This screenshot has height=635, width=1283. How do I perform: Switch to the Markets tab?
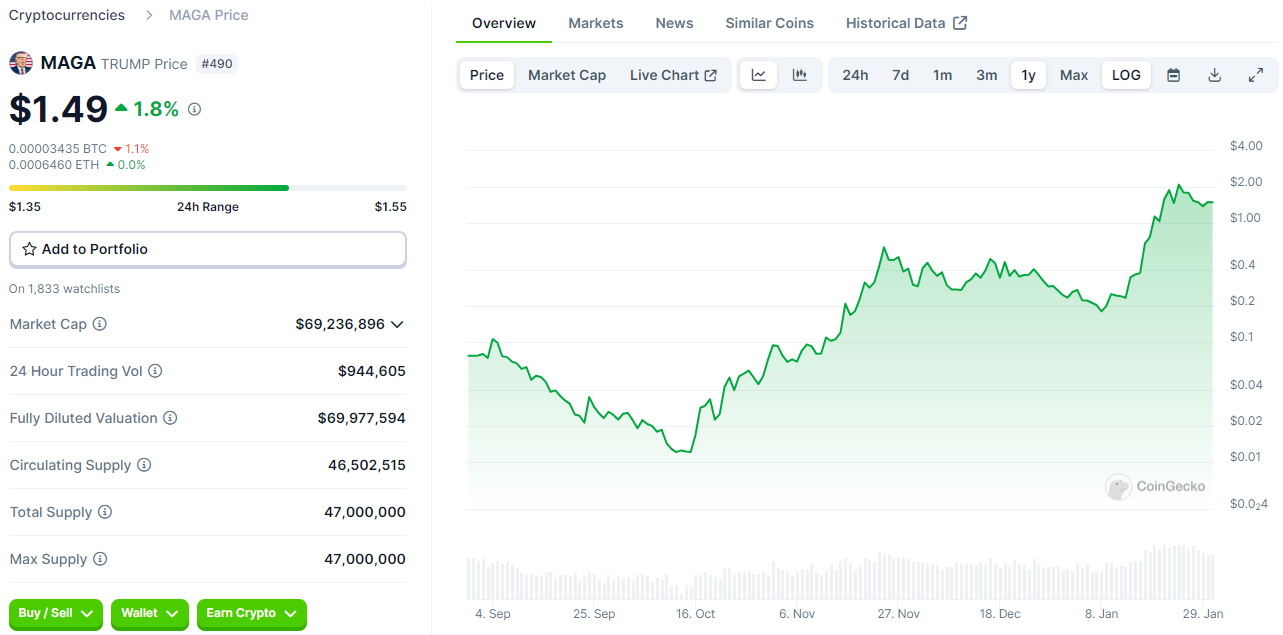coord(596,23)
